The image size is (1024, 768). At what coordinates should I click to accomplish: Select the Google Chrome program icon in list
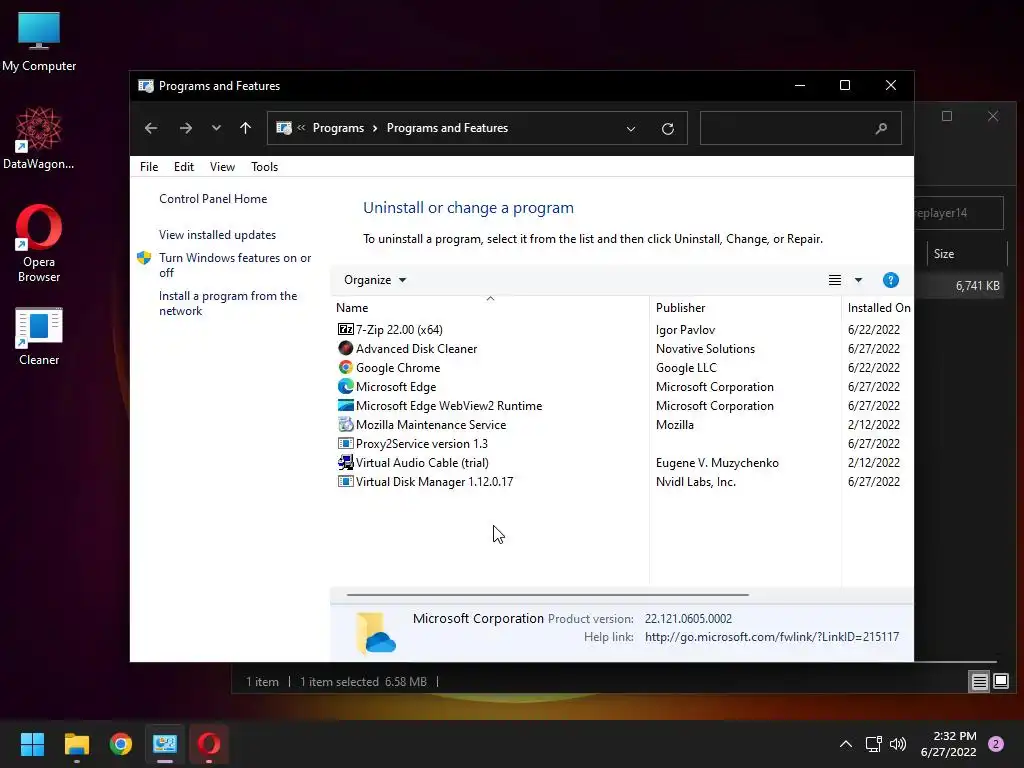[x=345, y=367]
